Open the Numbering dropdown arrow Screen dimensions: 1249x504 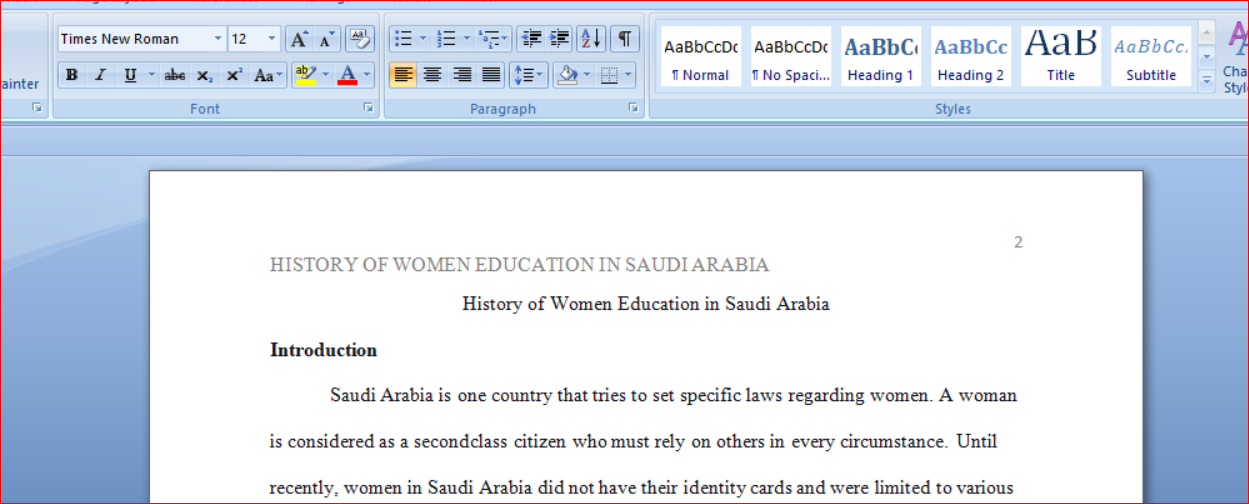point(467,39)
